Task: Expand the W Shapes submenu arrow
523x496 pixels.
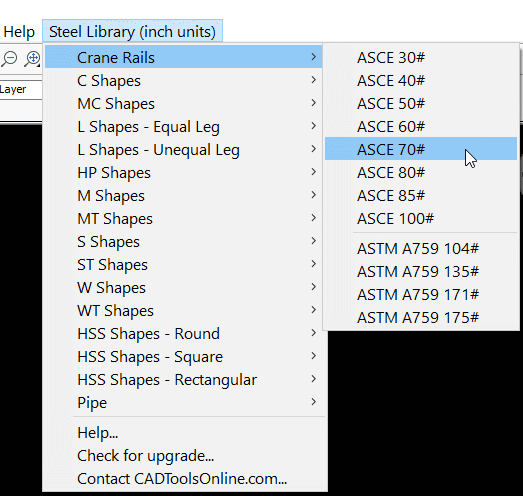Action: [x=313, y=287]
